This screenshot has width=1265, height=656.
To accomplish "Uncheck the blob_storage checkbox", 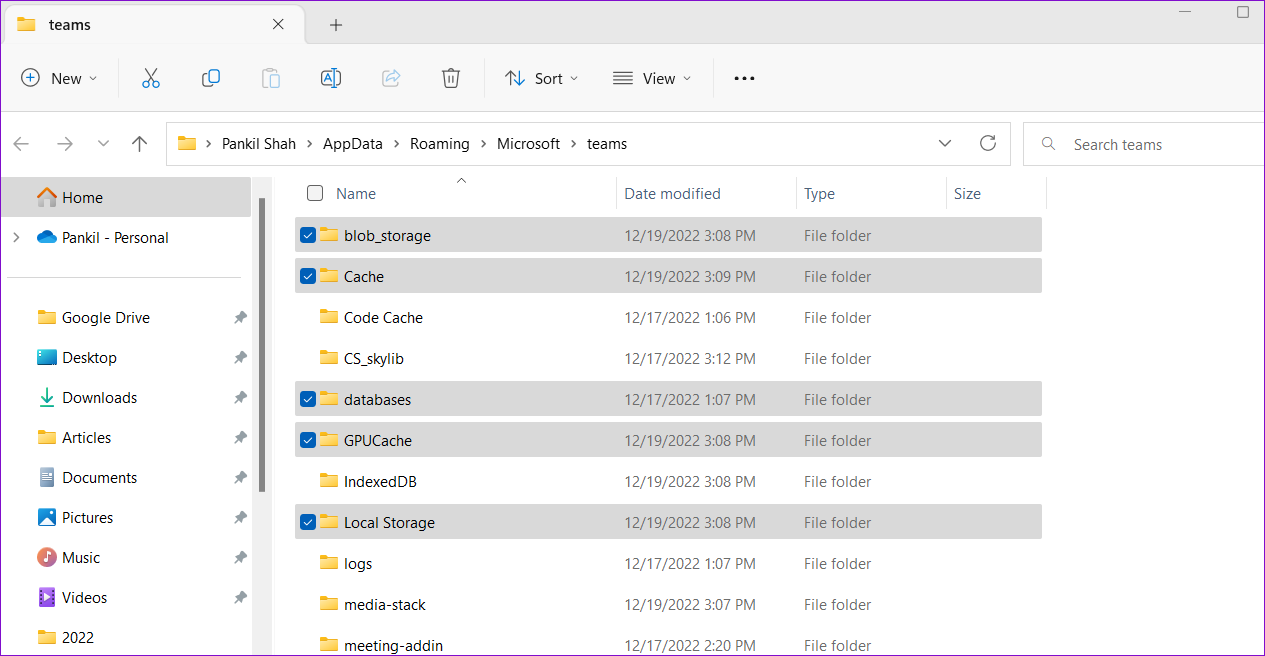I will (x=308, y=235).
